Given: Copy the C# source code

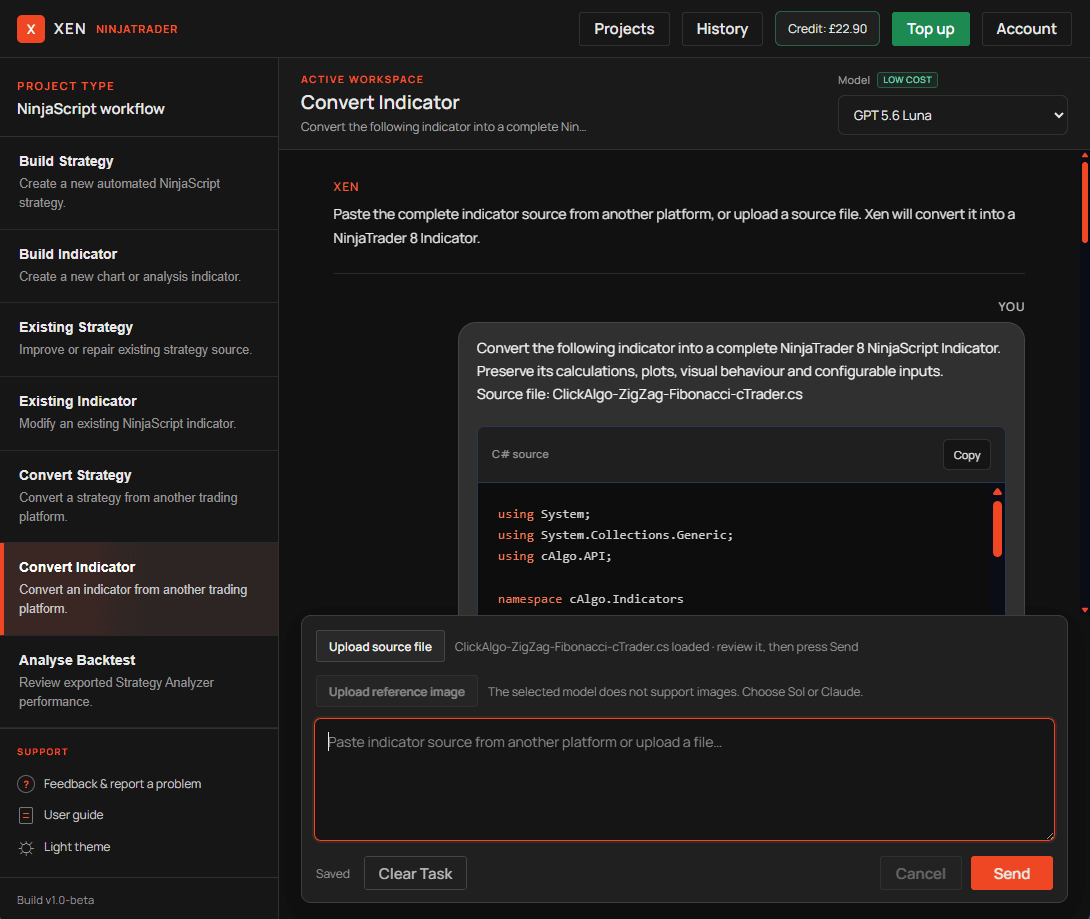Looking at the screenshot, I should coord(966,455).
